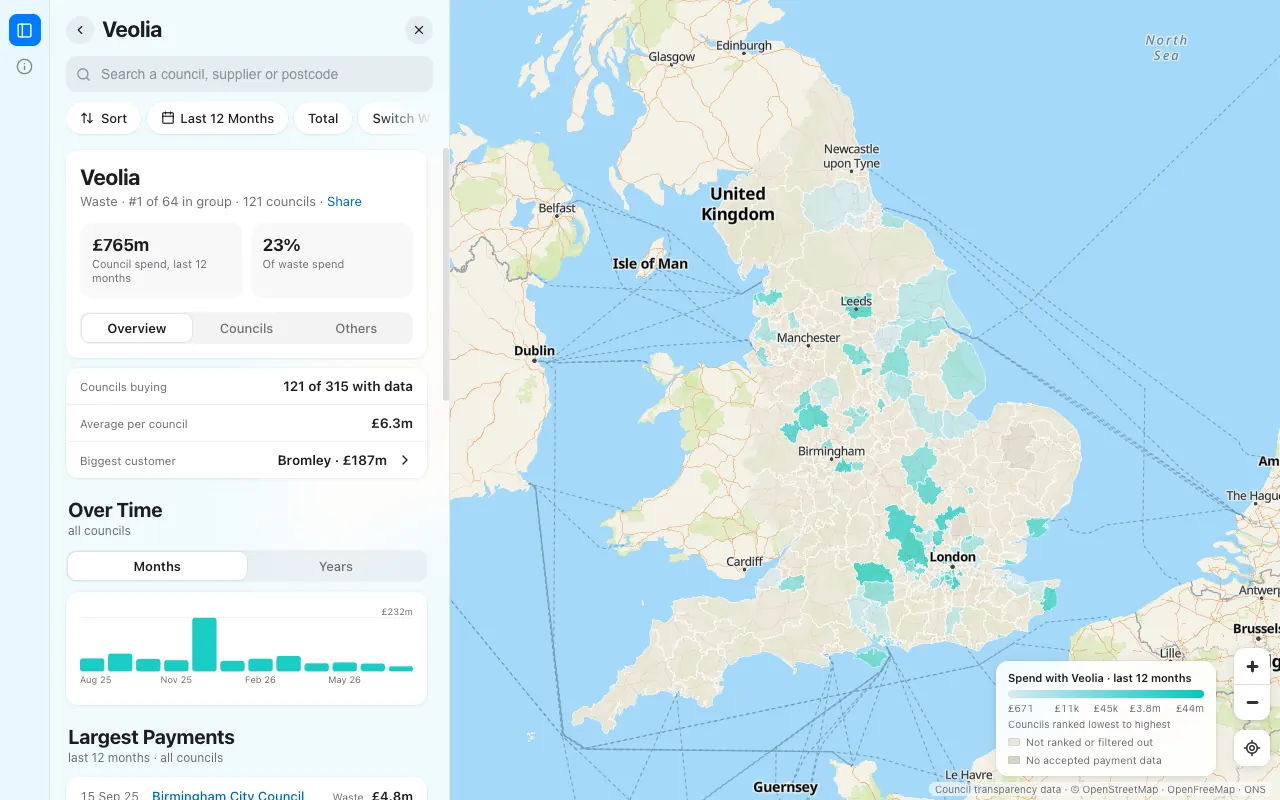Click the Share link under Veolia
The image size is (1280, 800).
click(344, 201)
